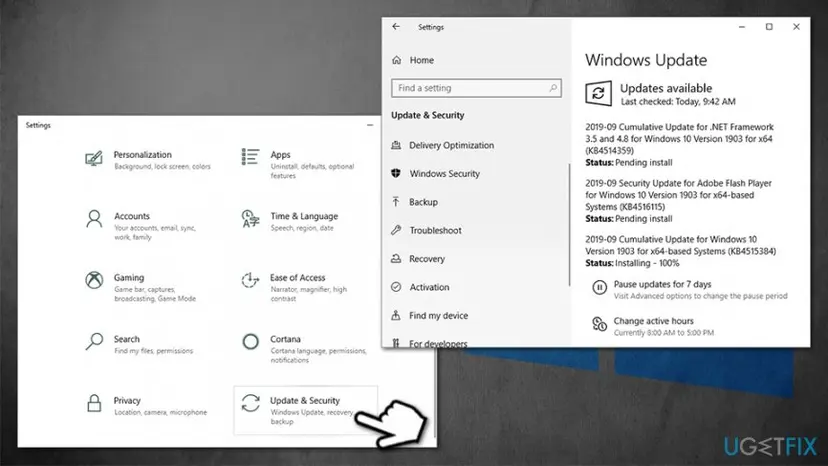This screenshot has width=828, height=466.
Task: Click the Update & Security sync icon
Action: (250, 403)
